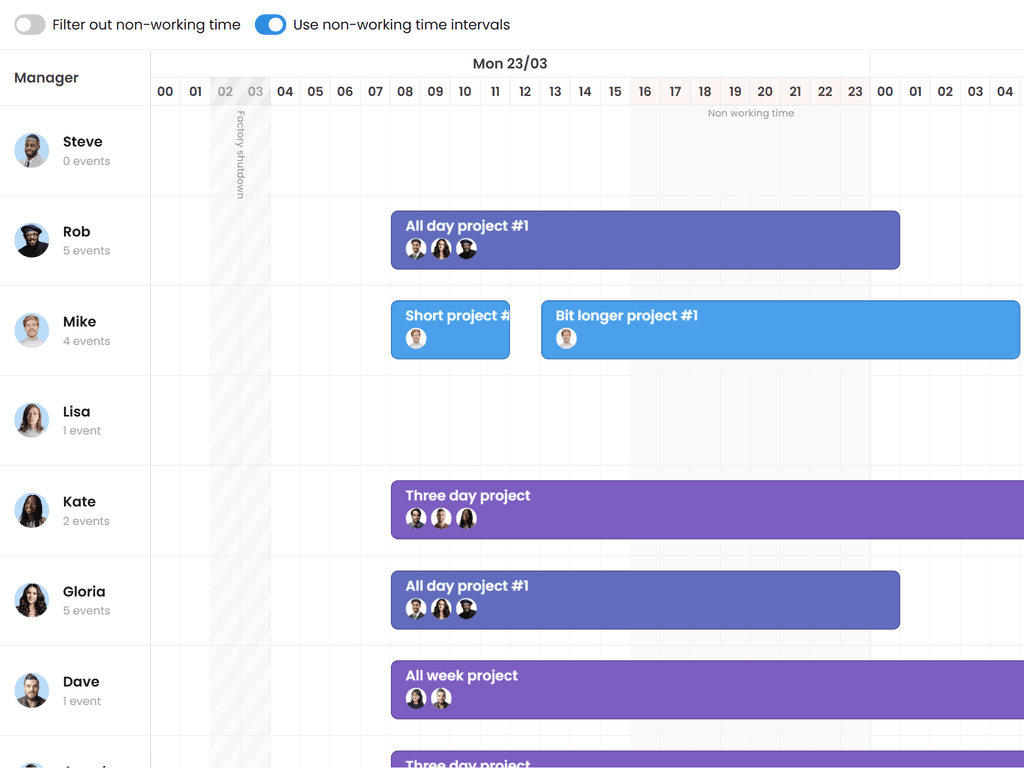Click assignee avatar in Short project event
The height and width of the screenshot is (768, 1024).
(x=416, y=339)
